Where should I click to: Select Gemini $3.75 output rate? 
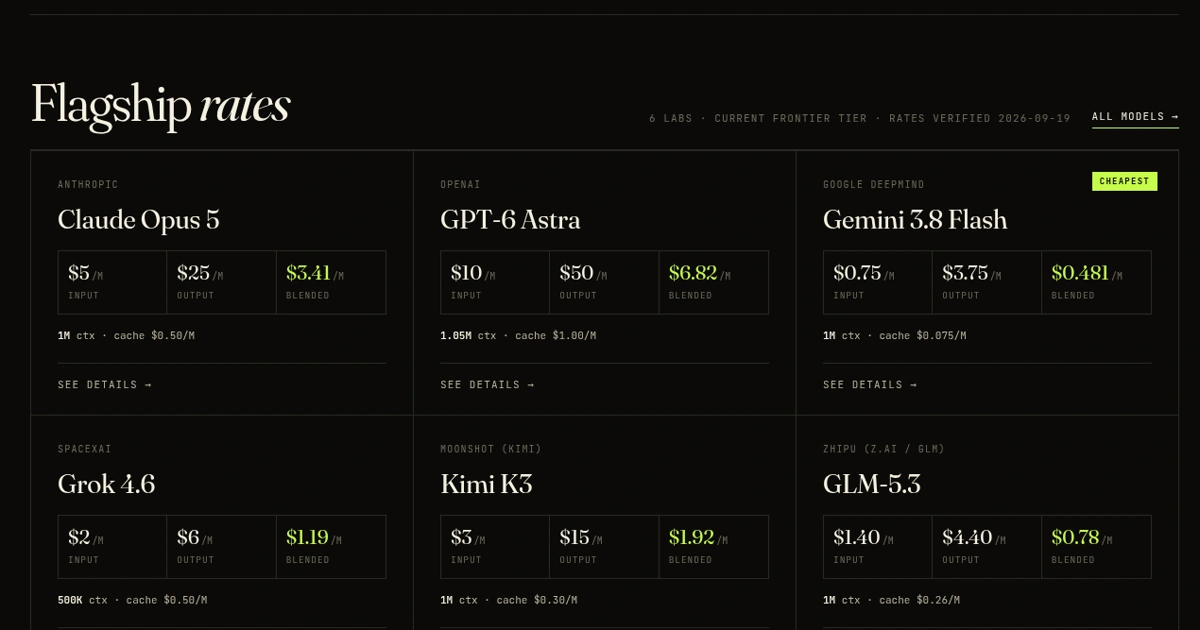click(x=987, y=282)
